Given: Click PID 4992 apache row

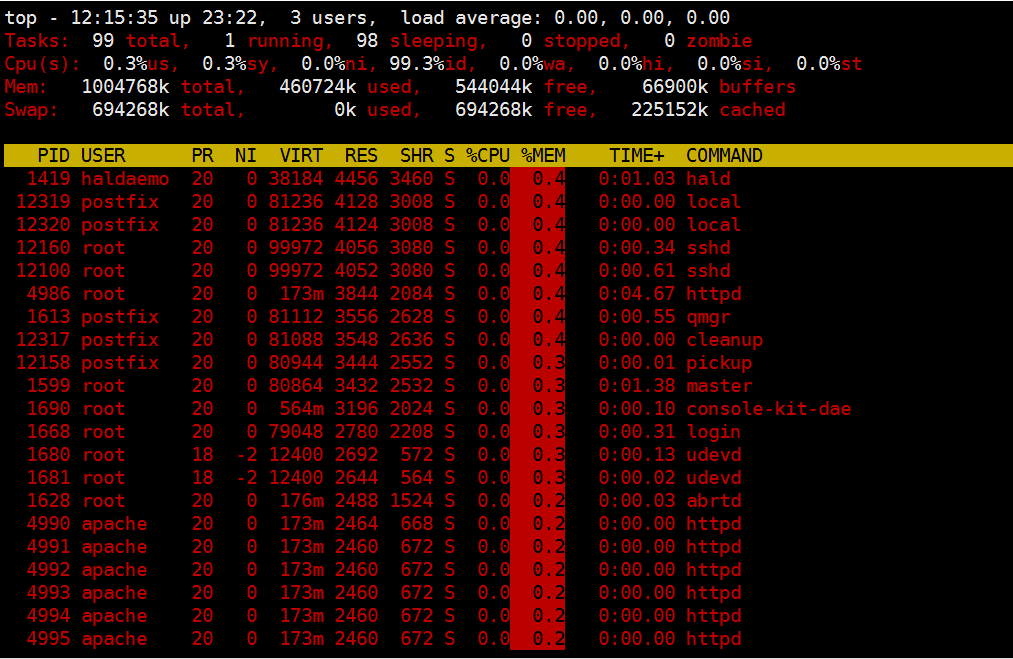Looking at the screenshot, I should [x=48, y=570].
